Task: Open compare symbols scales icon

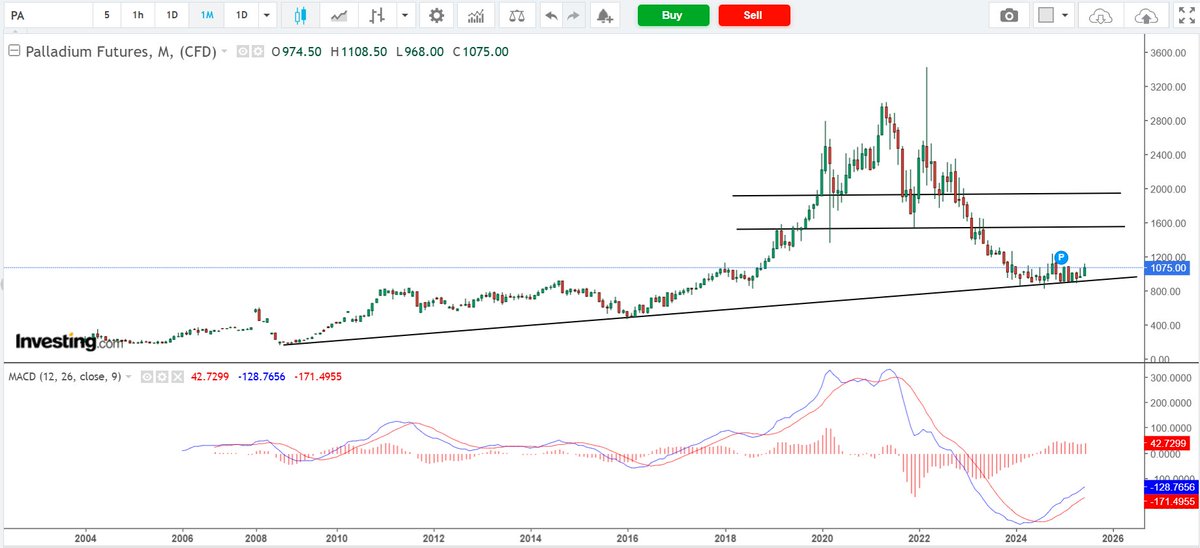Action: click(x=516, y=16)
